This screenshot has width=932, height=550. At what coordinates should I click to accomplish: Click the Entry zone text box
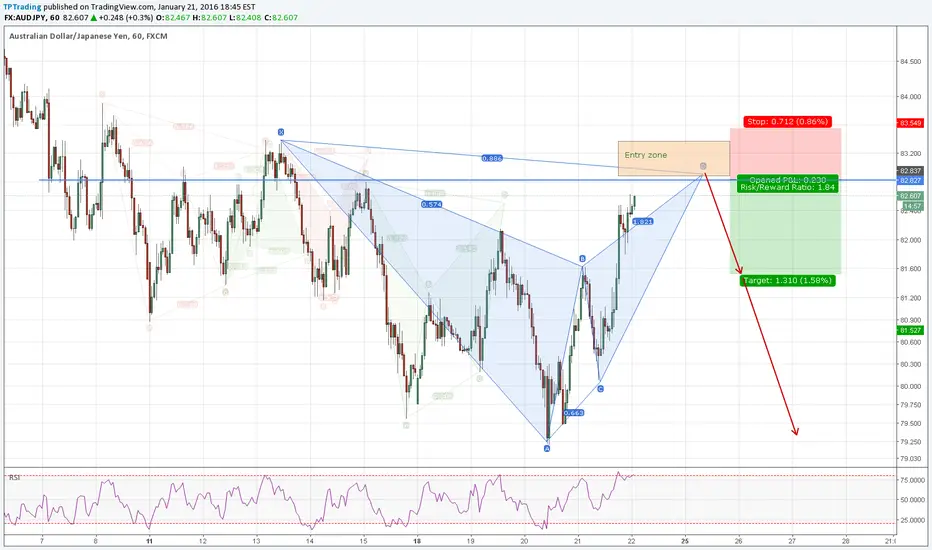tap(673, 158)
